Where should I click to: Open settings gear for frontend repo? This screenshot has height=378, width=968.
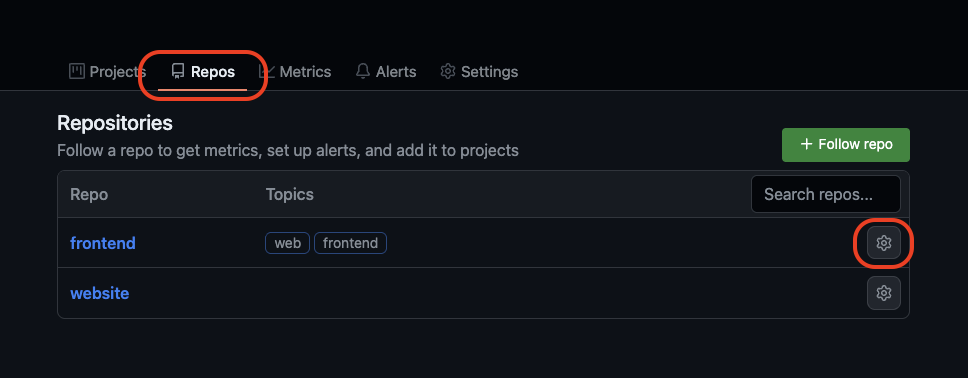click(883, 243)
